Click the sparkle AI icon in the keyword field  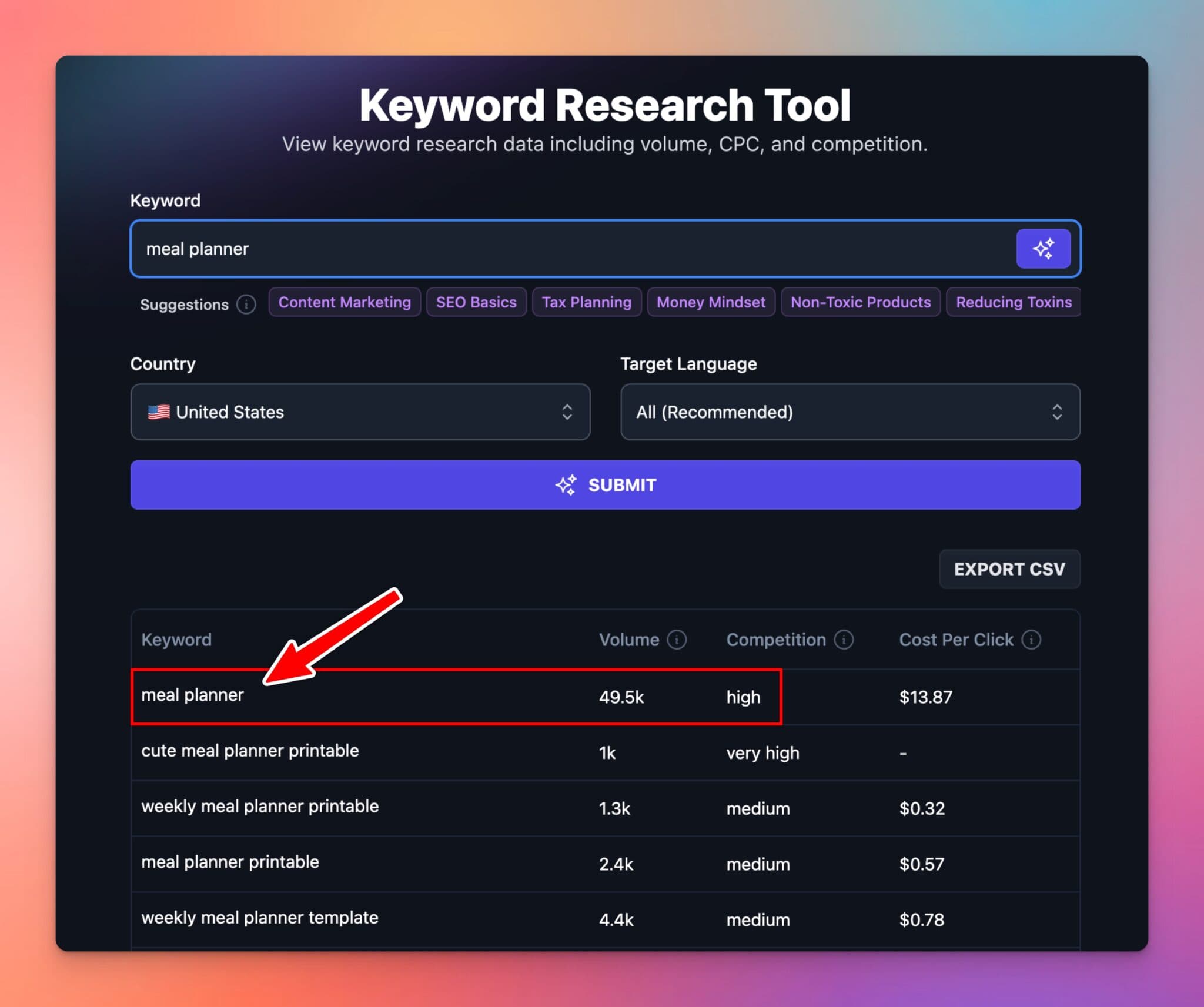[x=1044, y=249]
